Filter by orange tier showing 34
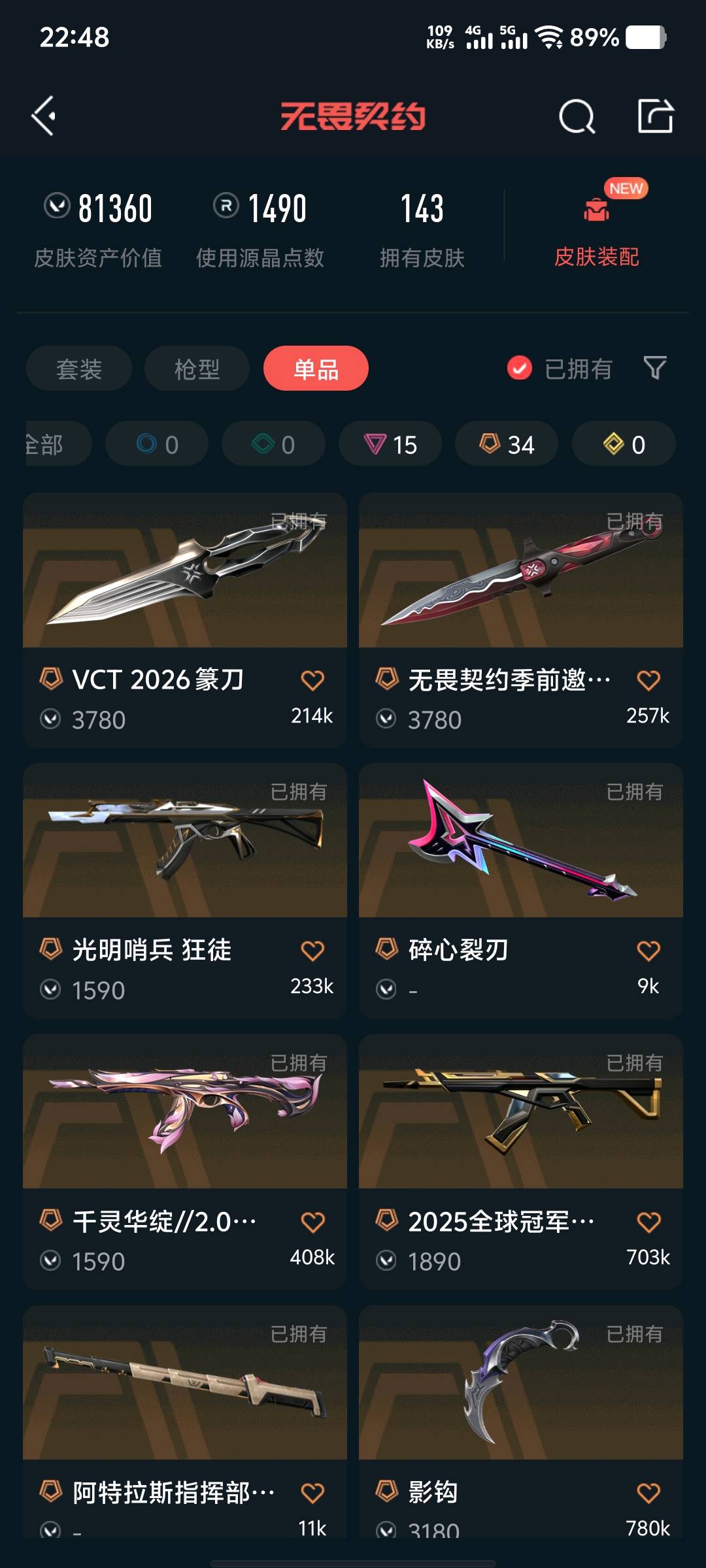The image size is (706, 1568). coord(507,444)
